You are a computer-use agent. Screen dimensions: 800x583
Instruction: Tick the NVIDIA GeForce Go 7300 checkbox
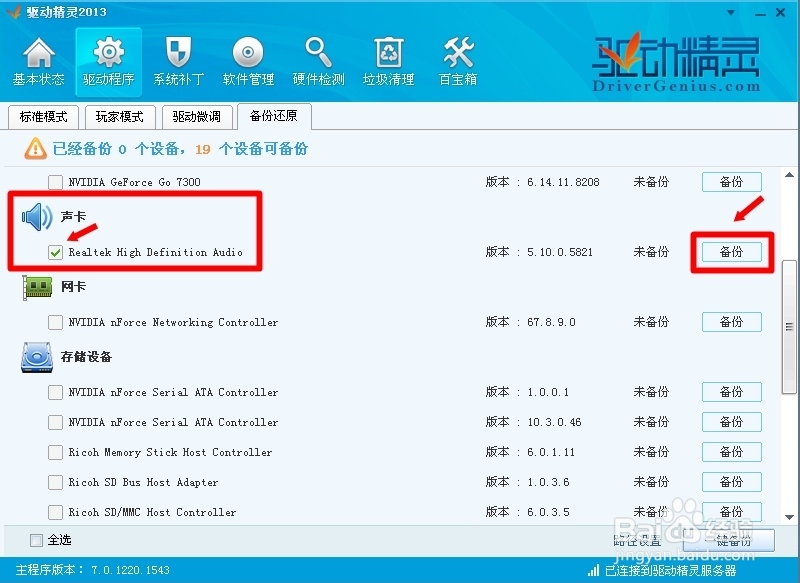pyautogui.click(x=55, y=182)
